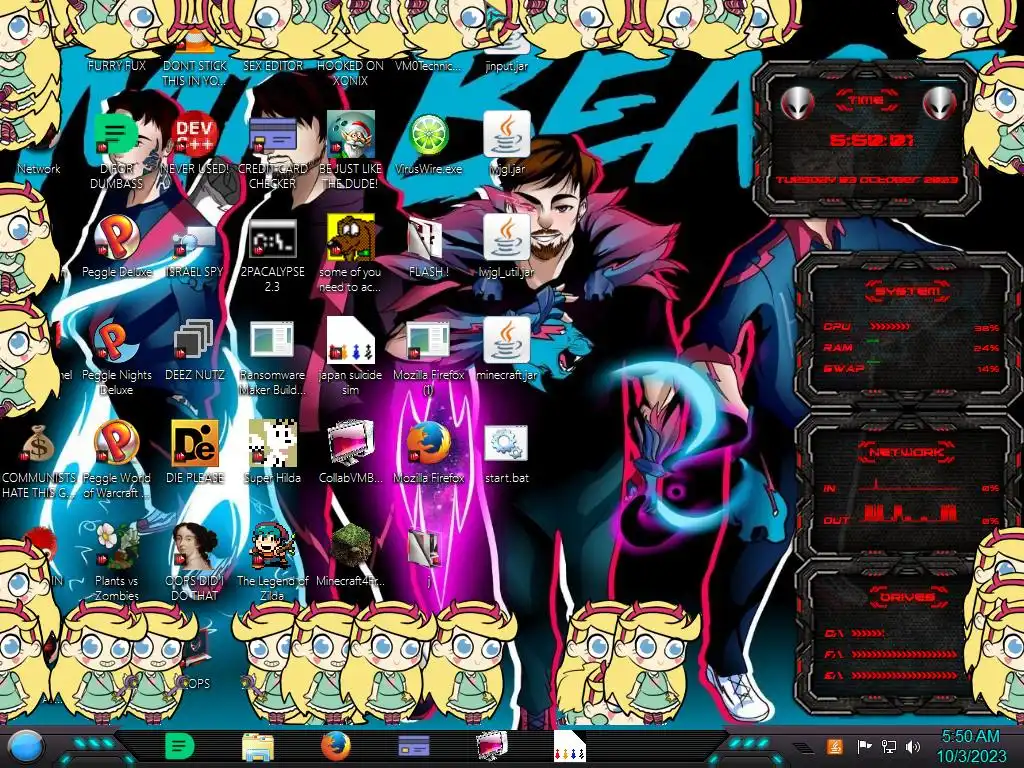
Task: Click the TIME widget clock readout
Action: coord(871,140)
